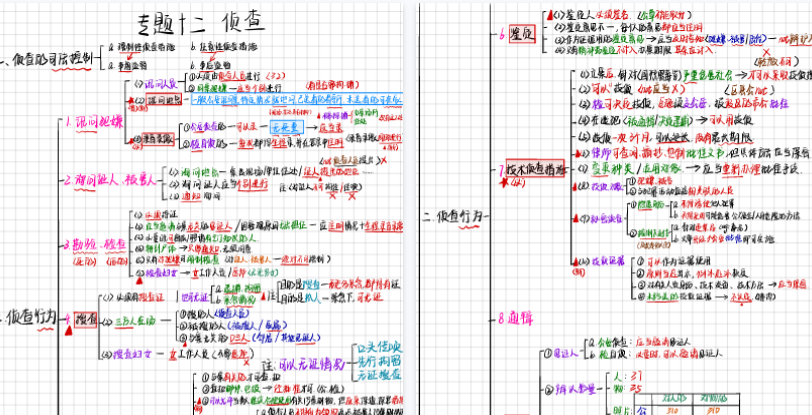Select the pink heading 1. 讯问犯嫌
This screenshot has width=812, height=415.
[x=95, y=123]
